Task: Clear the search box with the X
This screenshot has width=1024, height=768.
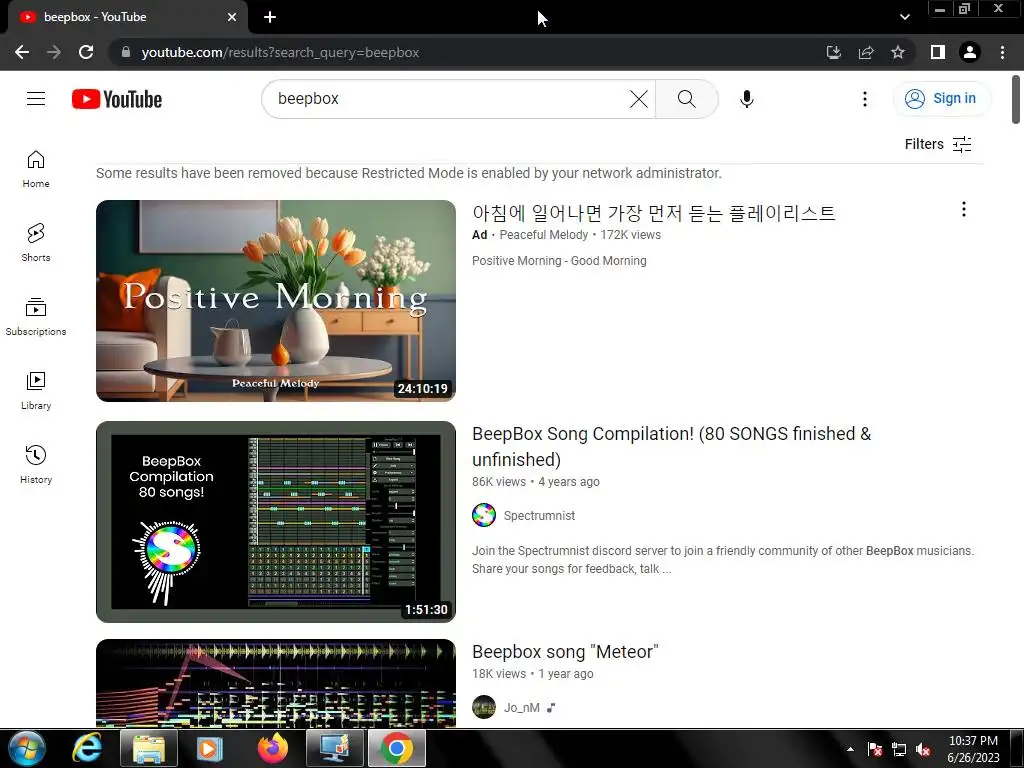Action: pyautogui.click(x=639, y=99)
